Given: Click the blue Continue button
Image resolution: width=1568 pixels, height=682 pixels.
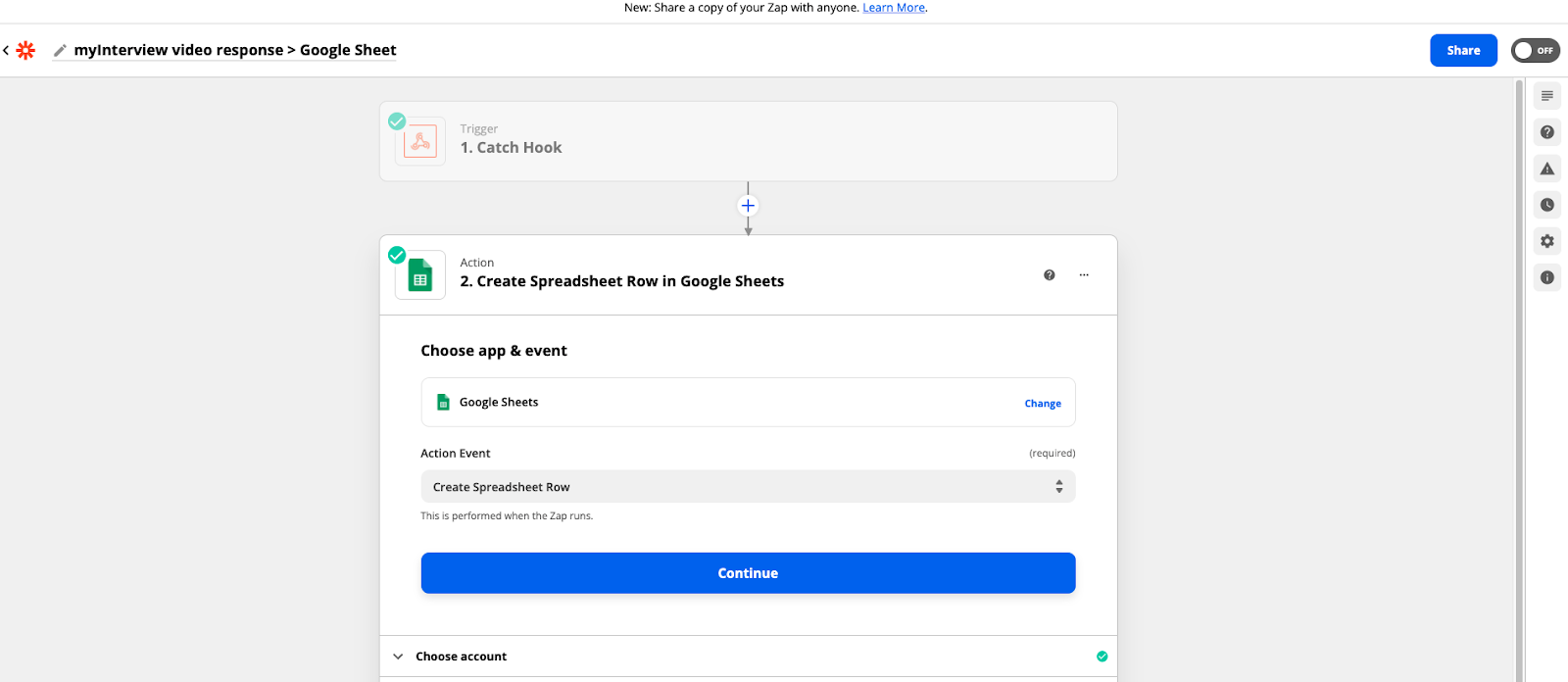Looking at the screenshot, I should tap(748, 573).
